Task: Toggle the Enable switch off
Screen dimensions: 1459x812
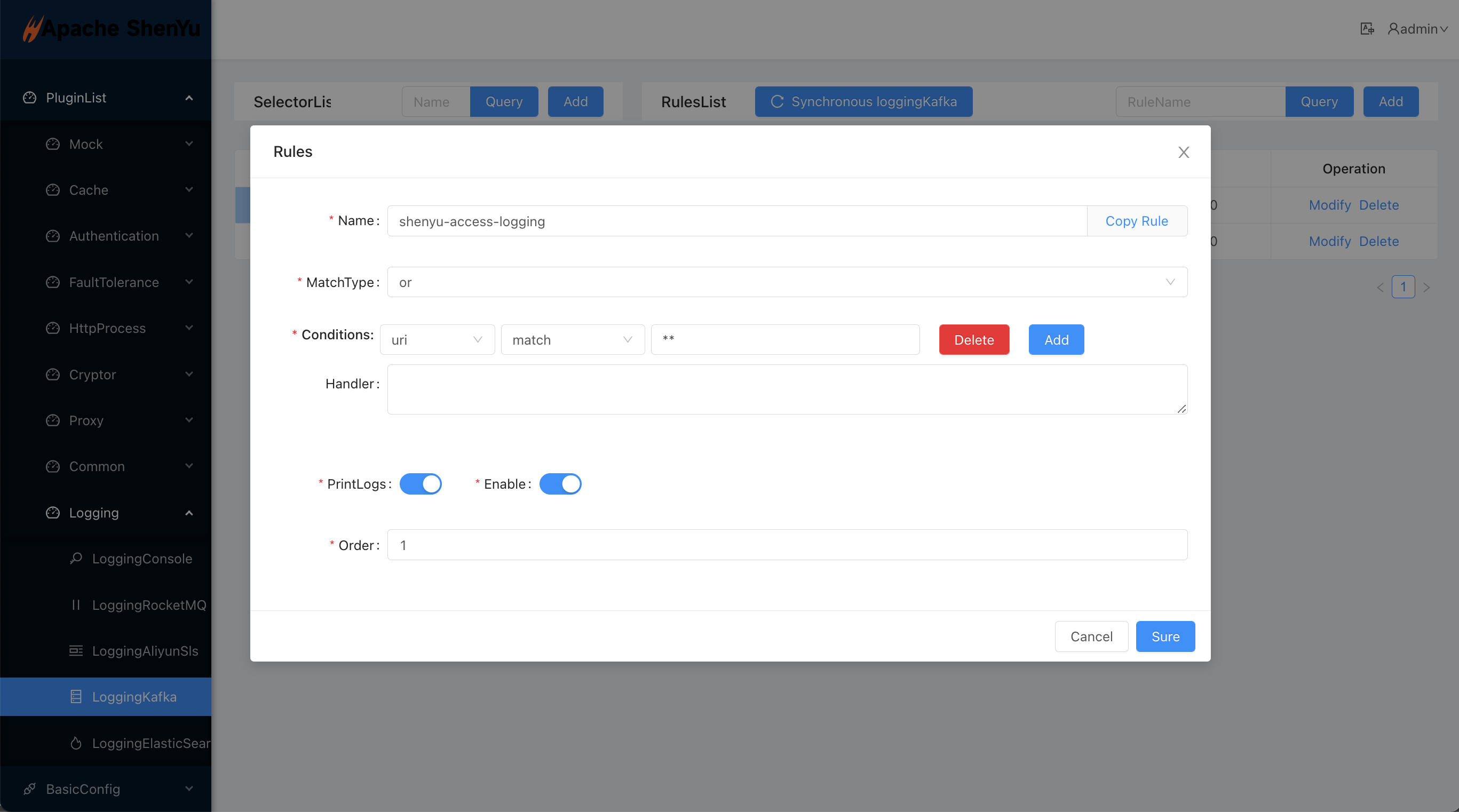Action: [x=560, y=484]
